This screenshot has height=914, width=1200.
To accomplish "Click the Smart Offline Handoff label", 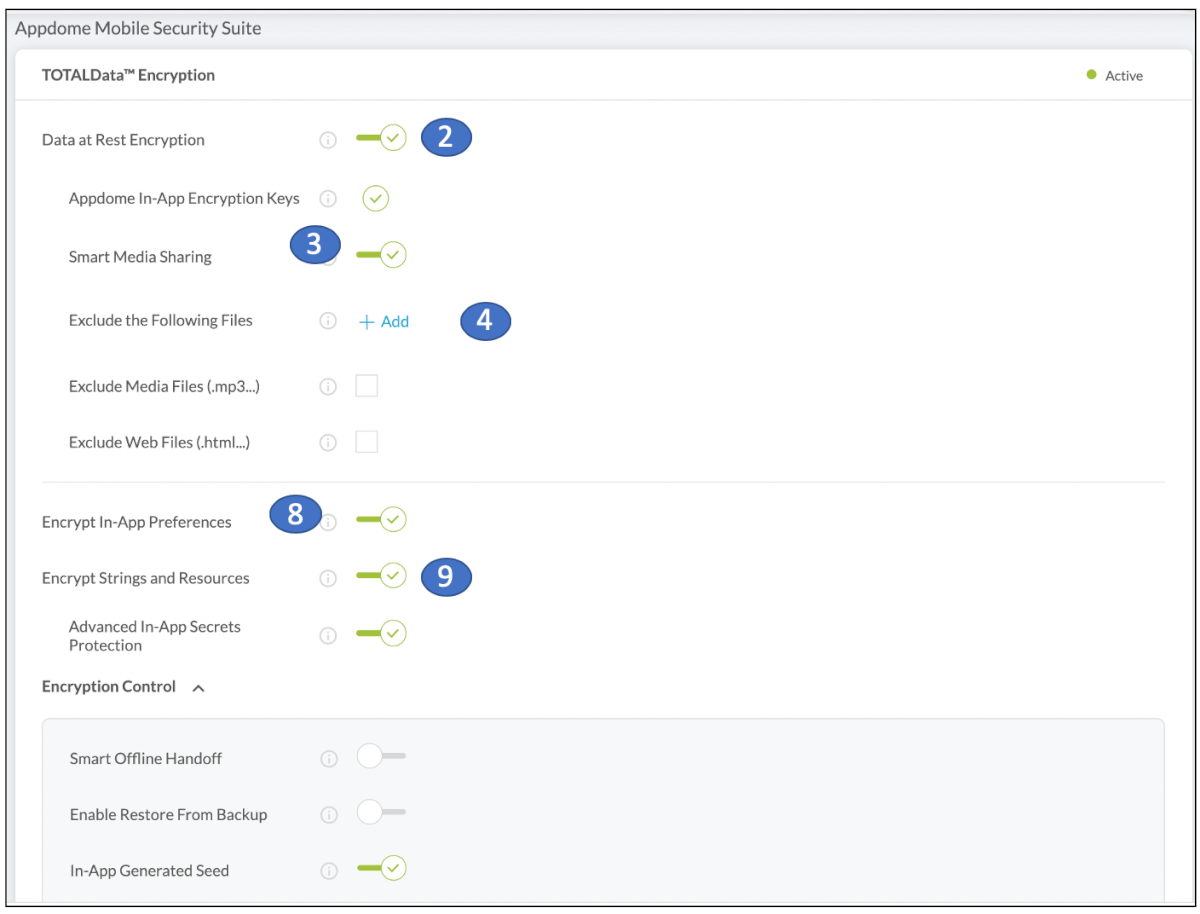I will click(x=146, y=759).
